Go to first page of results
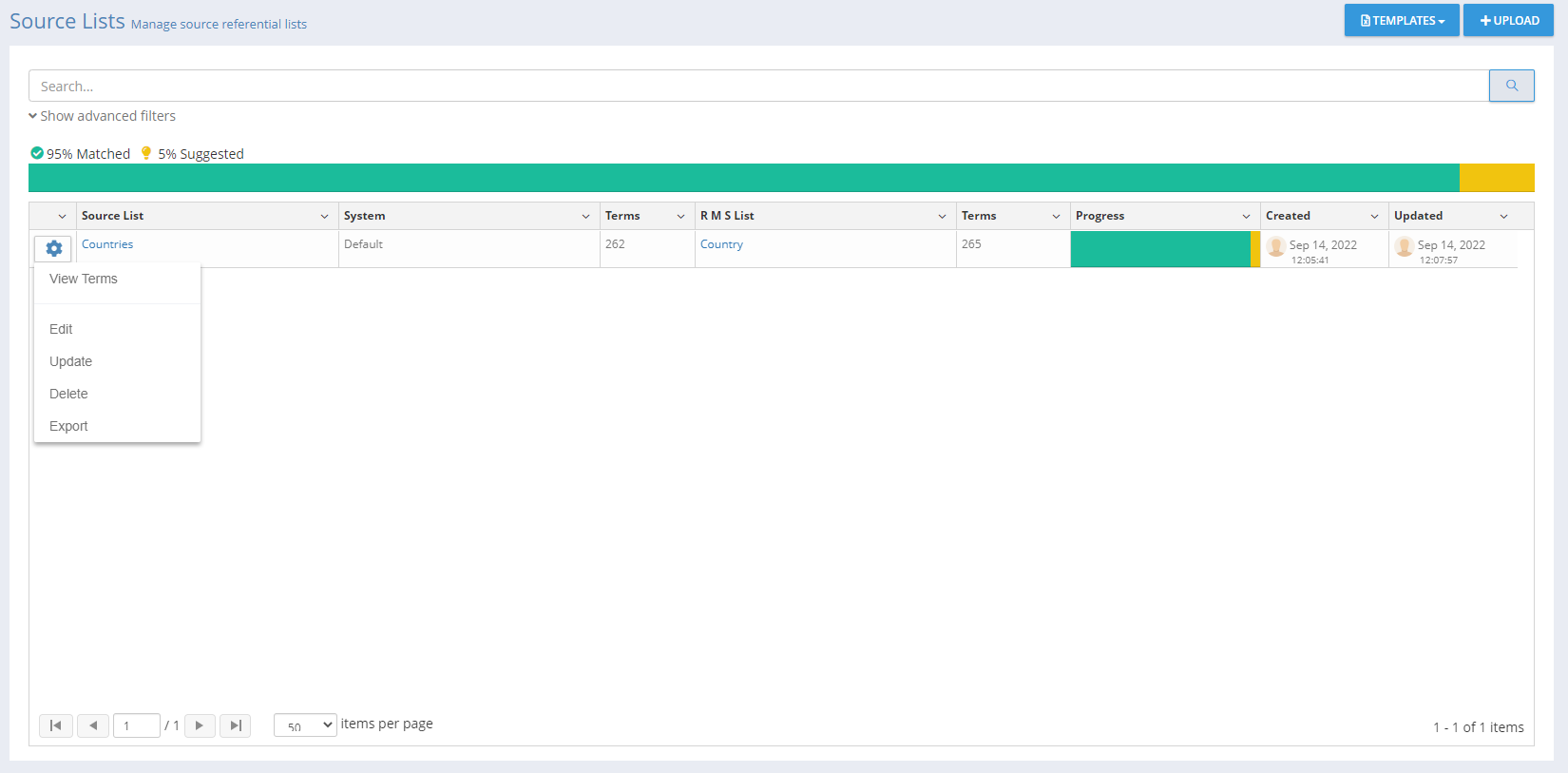 [56, 725]
